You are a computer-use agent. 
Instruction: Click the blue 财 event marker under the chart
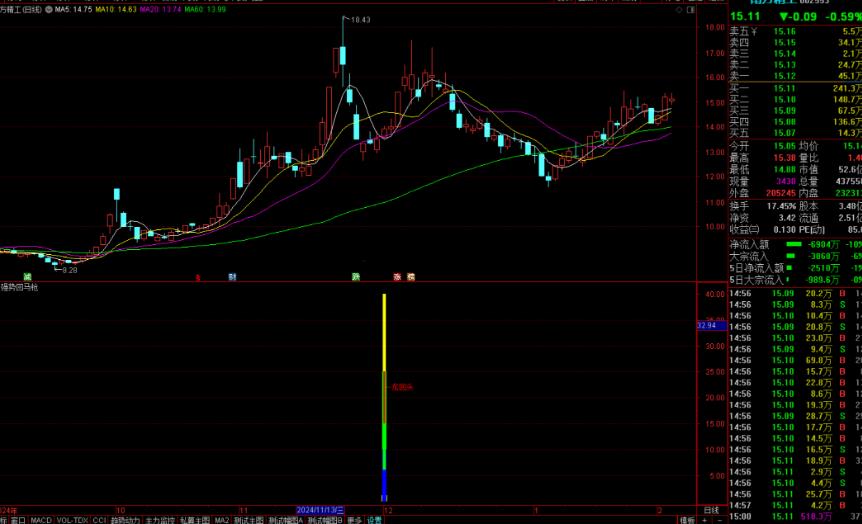[232, 277]
